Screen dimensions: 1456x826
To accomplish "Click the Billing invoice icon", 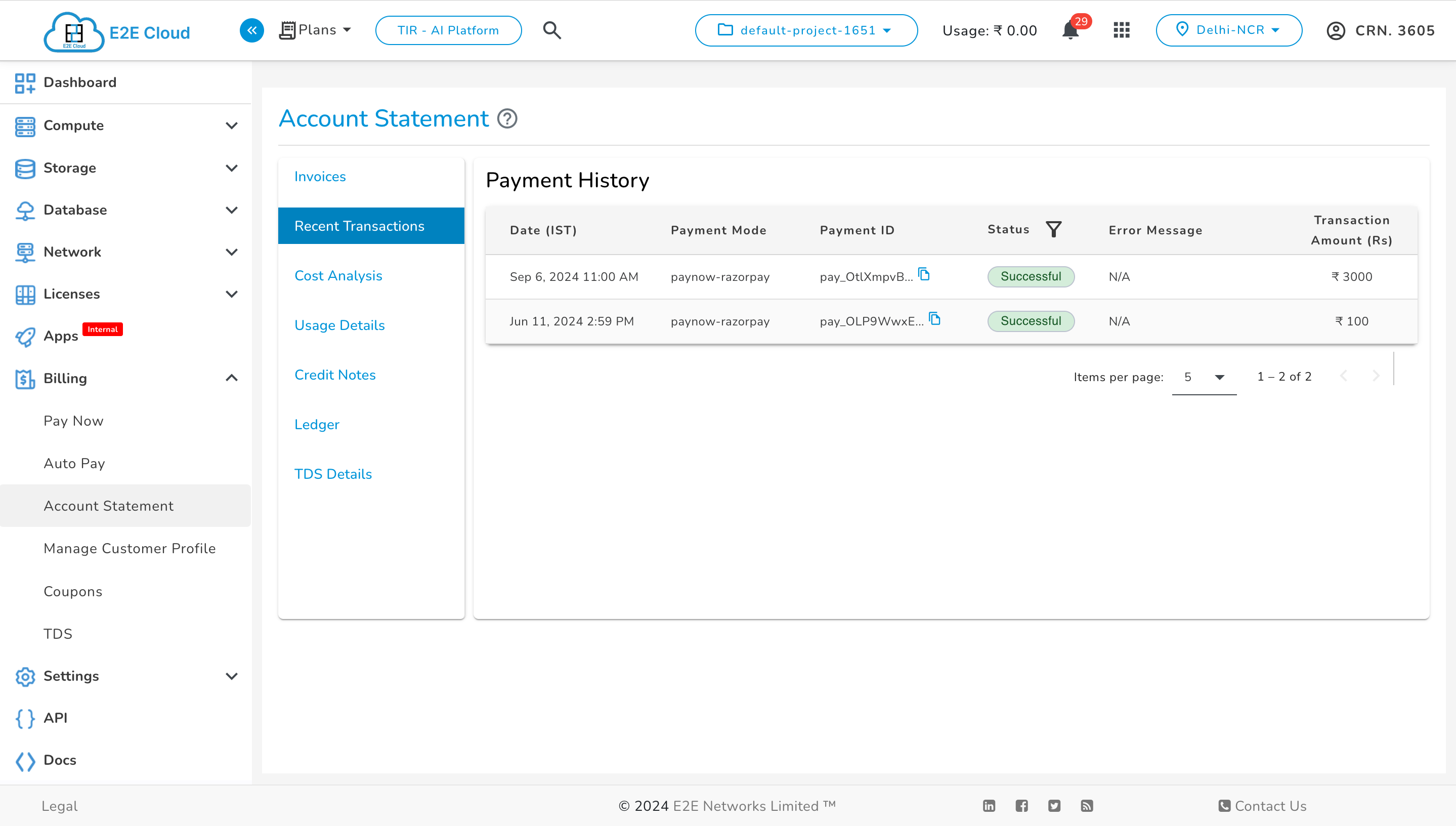I will 25,379.
